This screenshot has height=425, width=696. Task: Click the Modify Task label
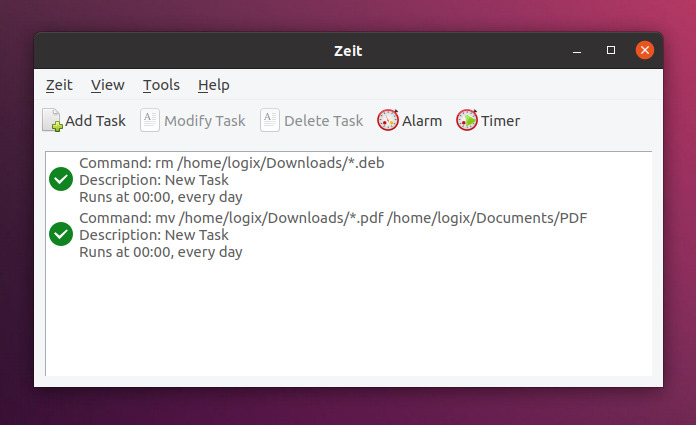pos(205,121)
